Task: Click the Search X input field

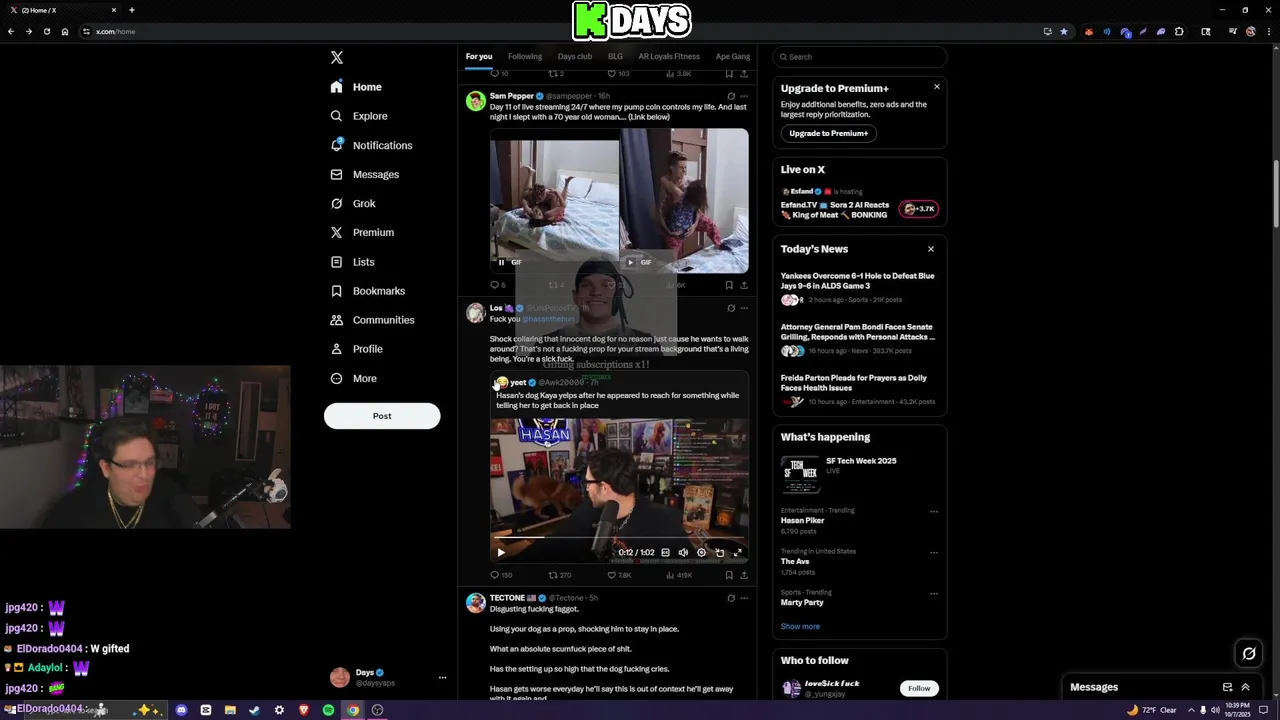Action: pyautogui.click(x=860, y=57)
